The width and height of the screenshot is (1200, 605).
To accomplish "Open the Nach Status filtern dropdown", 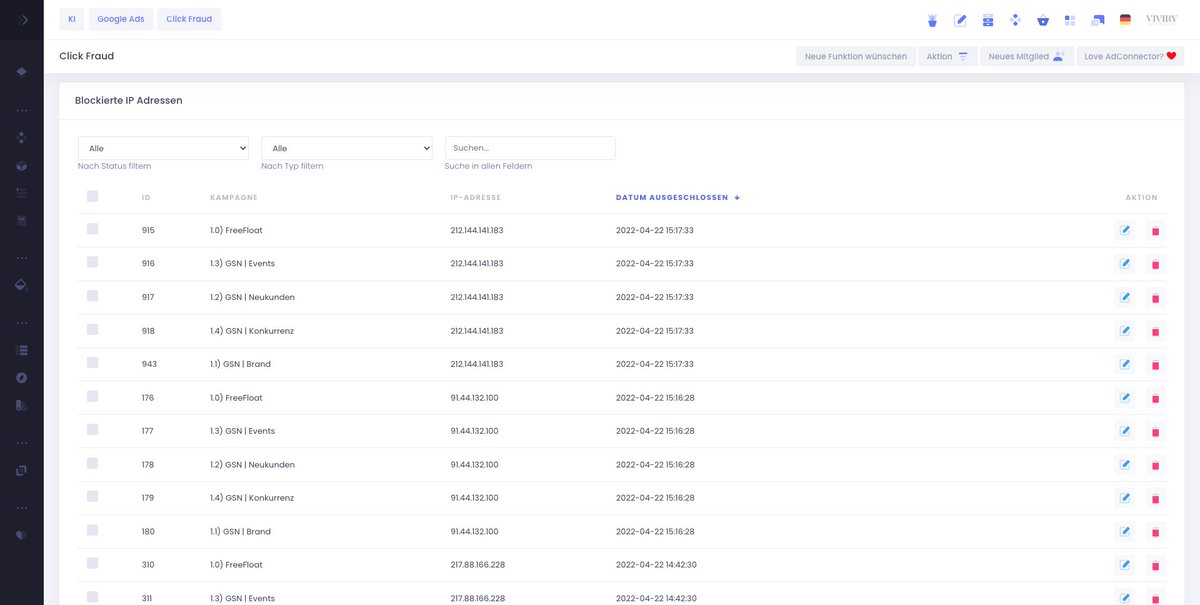I will 163,148.
